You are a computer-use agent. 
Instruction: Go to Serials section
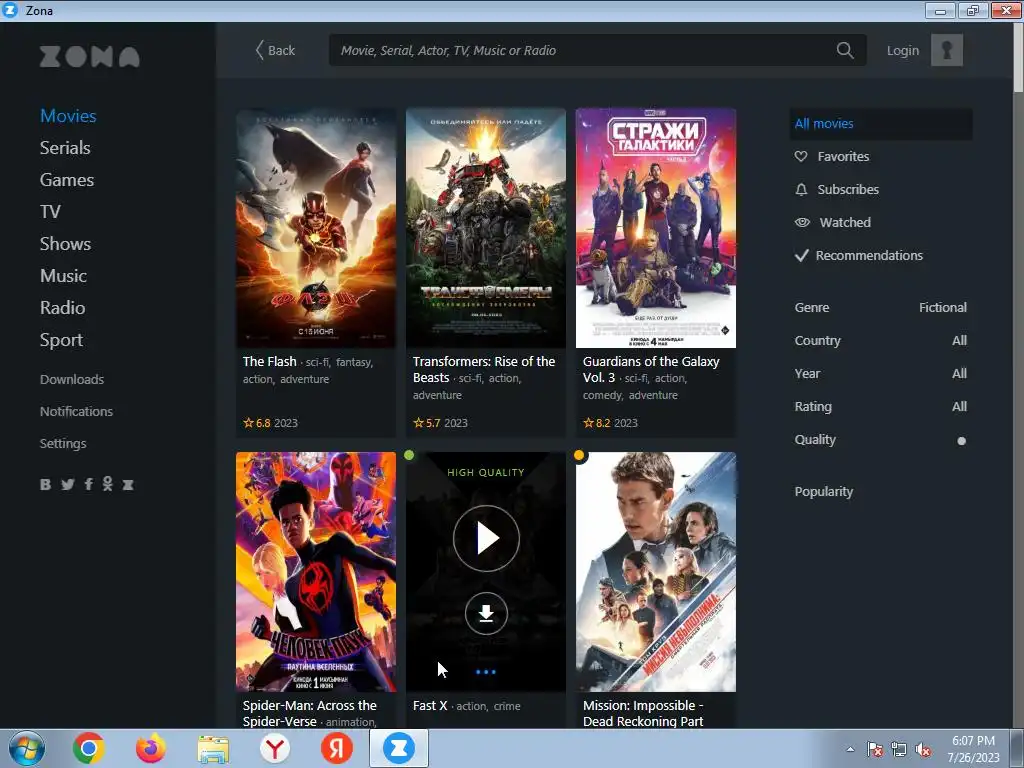pos(65,148)
